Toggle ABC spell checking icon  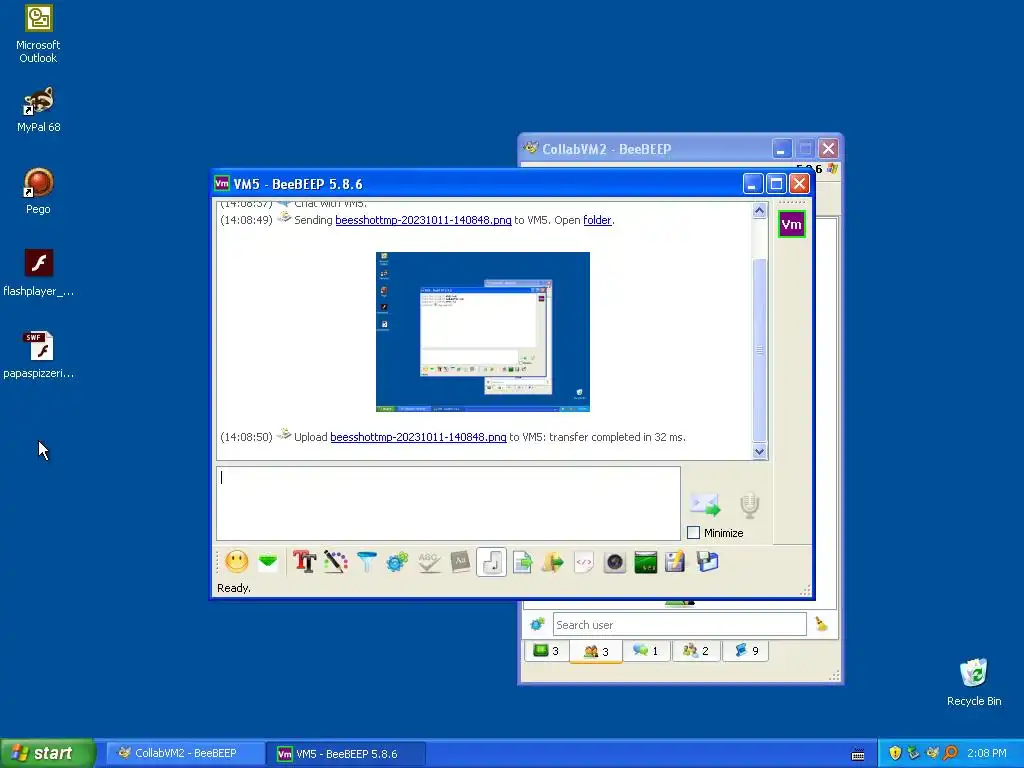pyautogui.click(x=428, y=562)
